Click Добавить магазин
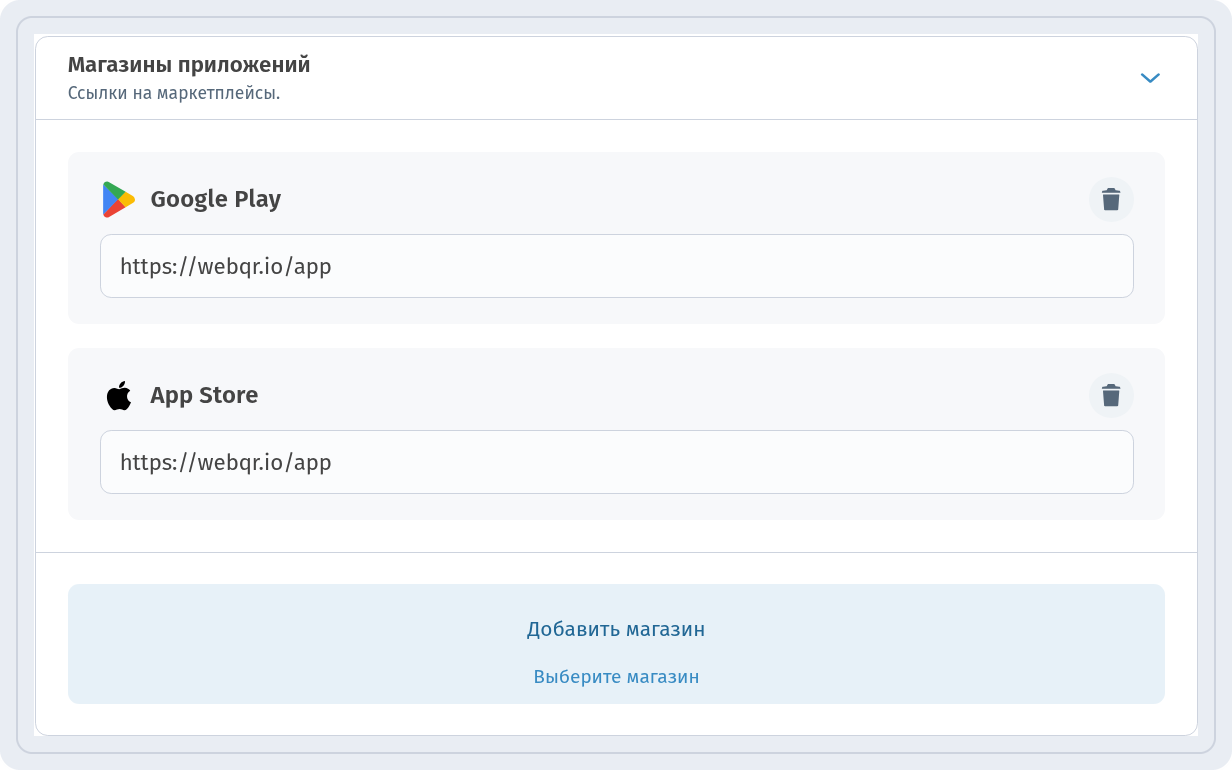The height and width of the screenshot is (770, 1232). coord(616,629)
